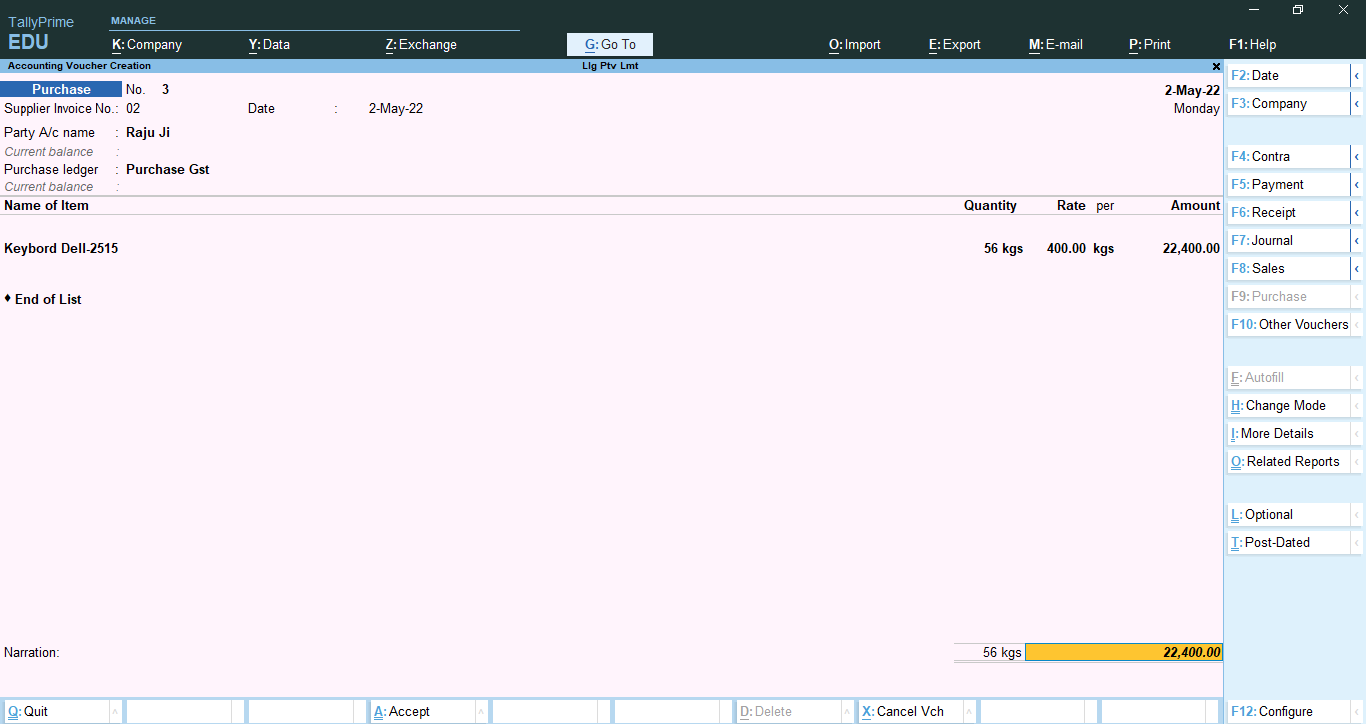Viewport: 1366px width, 724px height.
Task: Click Supplier Invoice No. value 02
Action: (133, 108)
